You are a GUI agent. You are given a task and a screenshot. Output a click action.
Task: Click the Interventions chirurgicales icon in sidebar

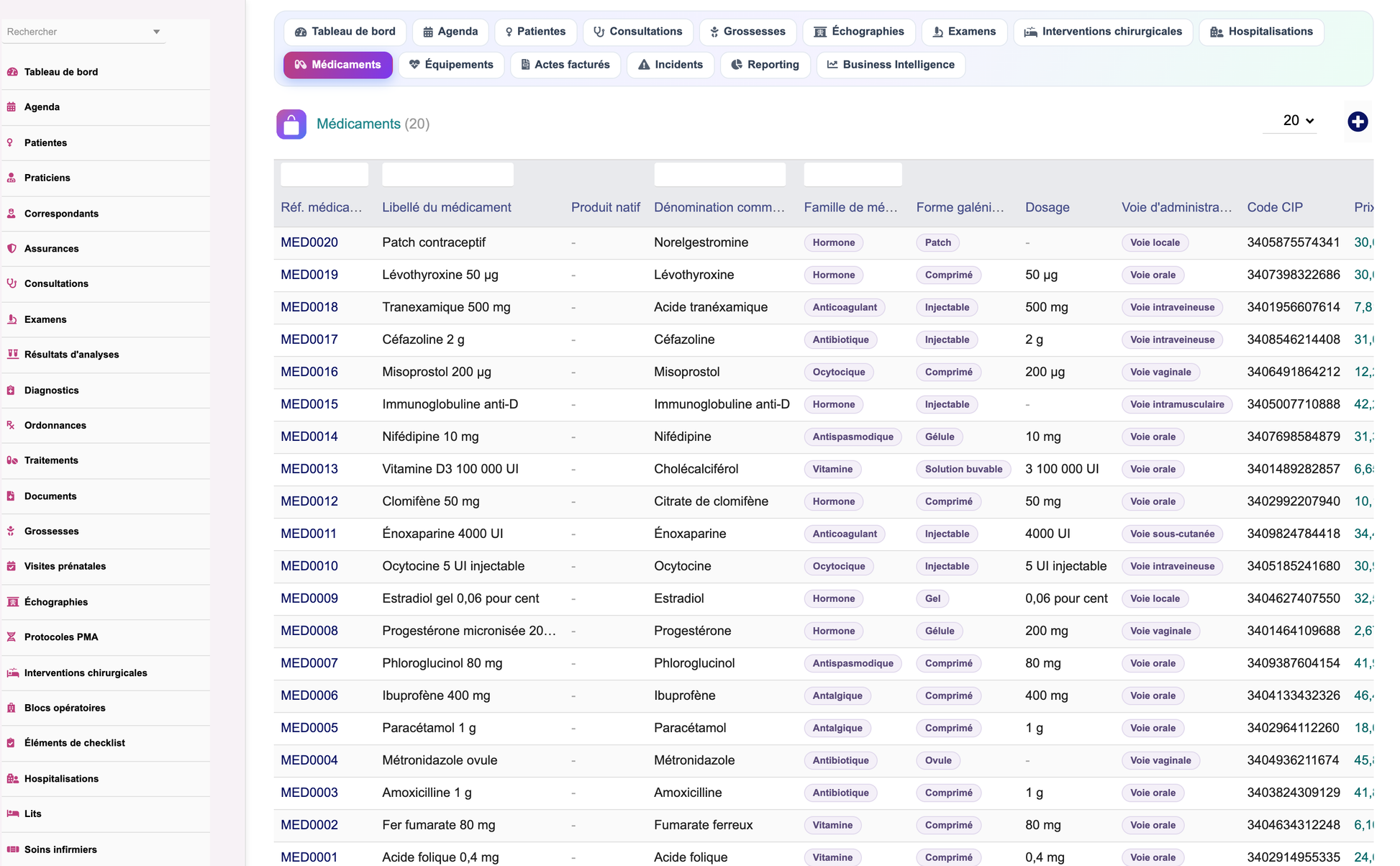[x=12, y=673]
